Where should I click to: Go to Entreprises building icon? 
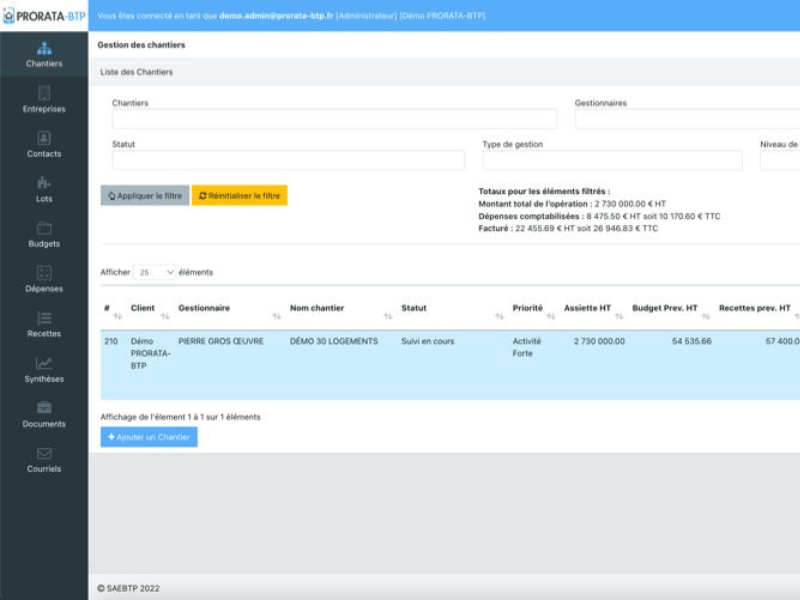pos(44,93)
